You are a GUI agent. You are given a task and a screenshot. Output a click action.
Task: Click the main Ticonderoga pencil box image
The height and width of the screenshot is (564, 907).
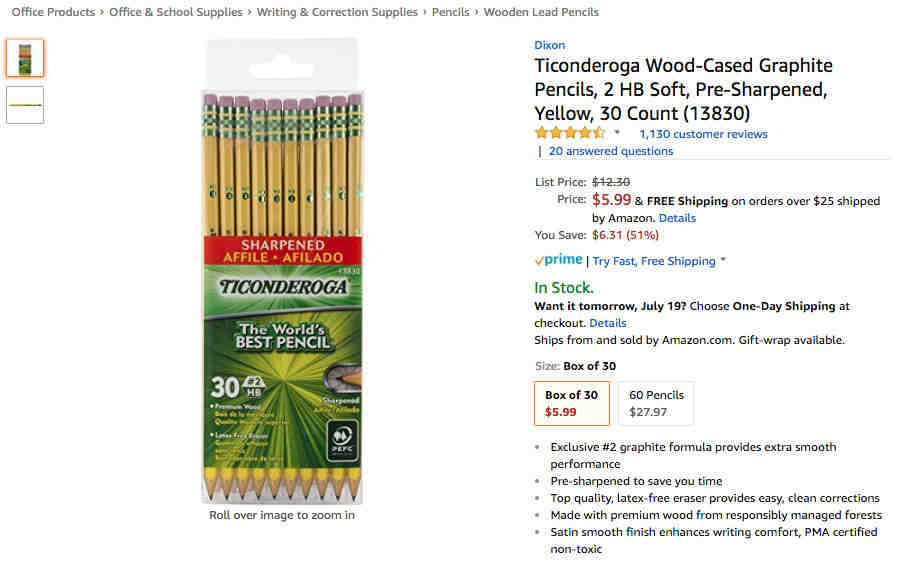(x=282, y=271)
